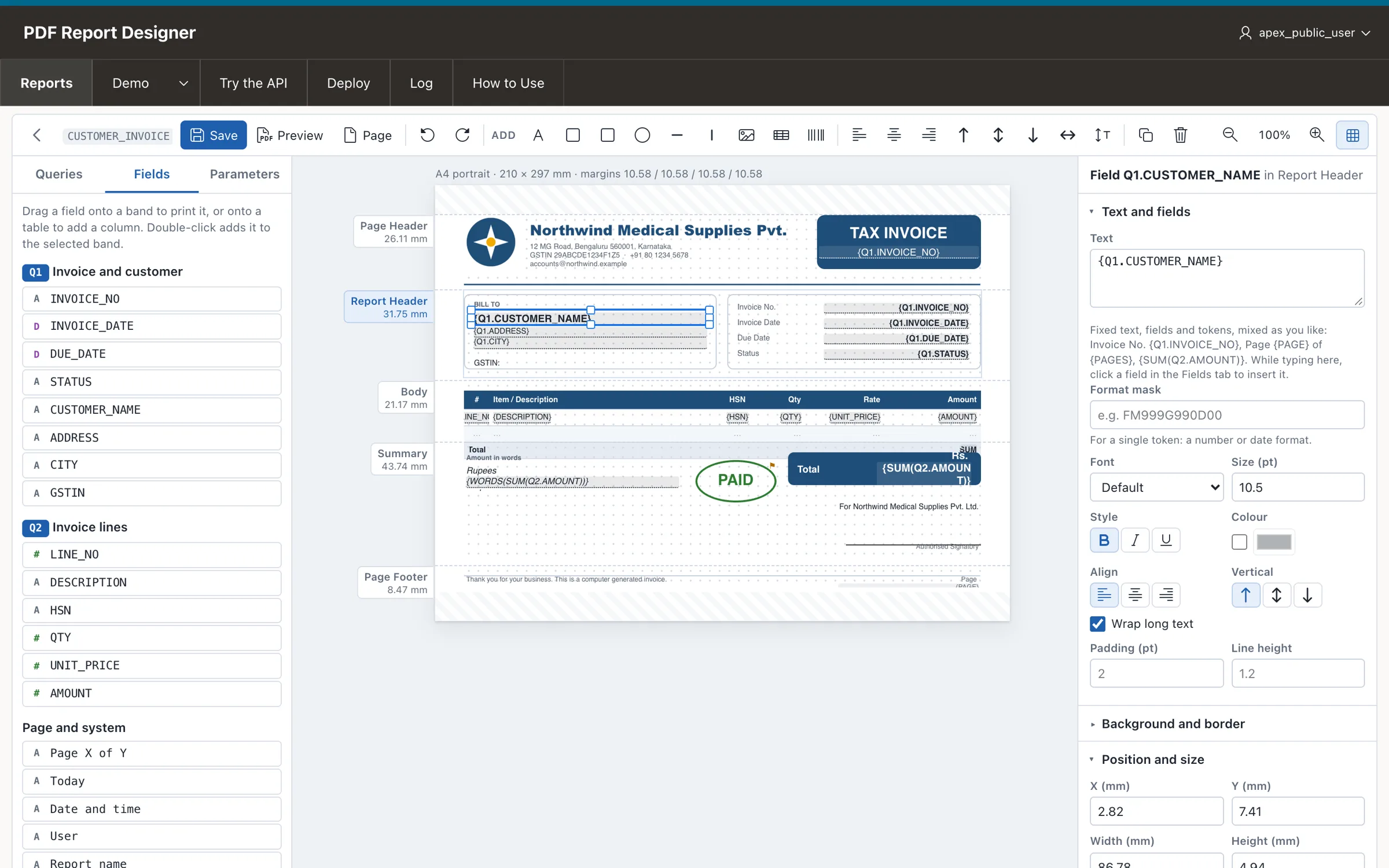Click the Format mask input
This screenshot has width=1389, height=868.
(1227, 415)
